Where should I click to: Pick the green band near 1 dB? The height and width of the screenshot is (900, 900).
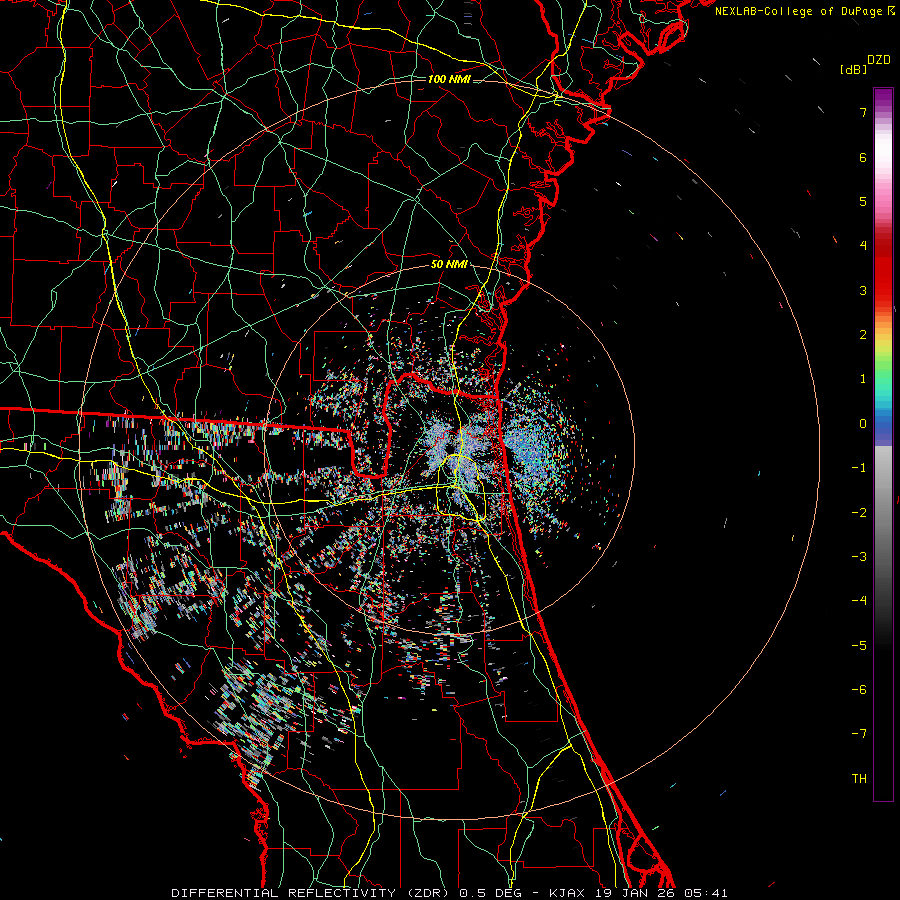point(883,376)
